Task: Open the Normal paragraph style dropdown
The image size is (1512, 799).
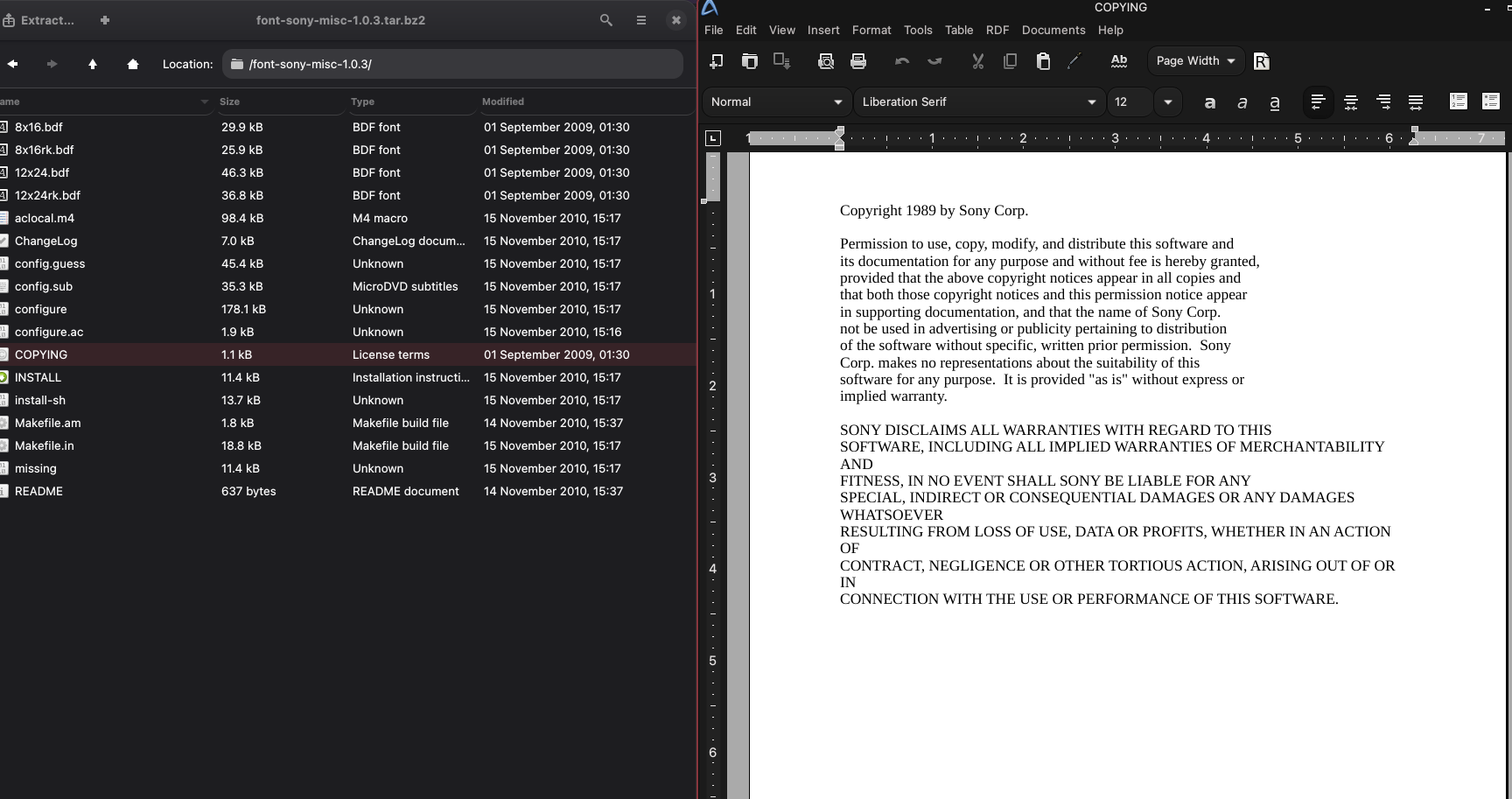Action: pyautogui.click(x=777, y=102)
